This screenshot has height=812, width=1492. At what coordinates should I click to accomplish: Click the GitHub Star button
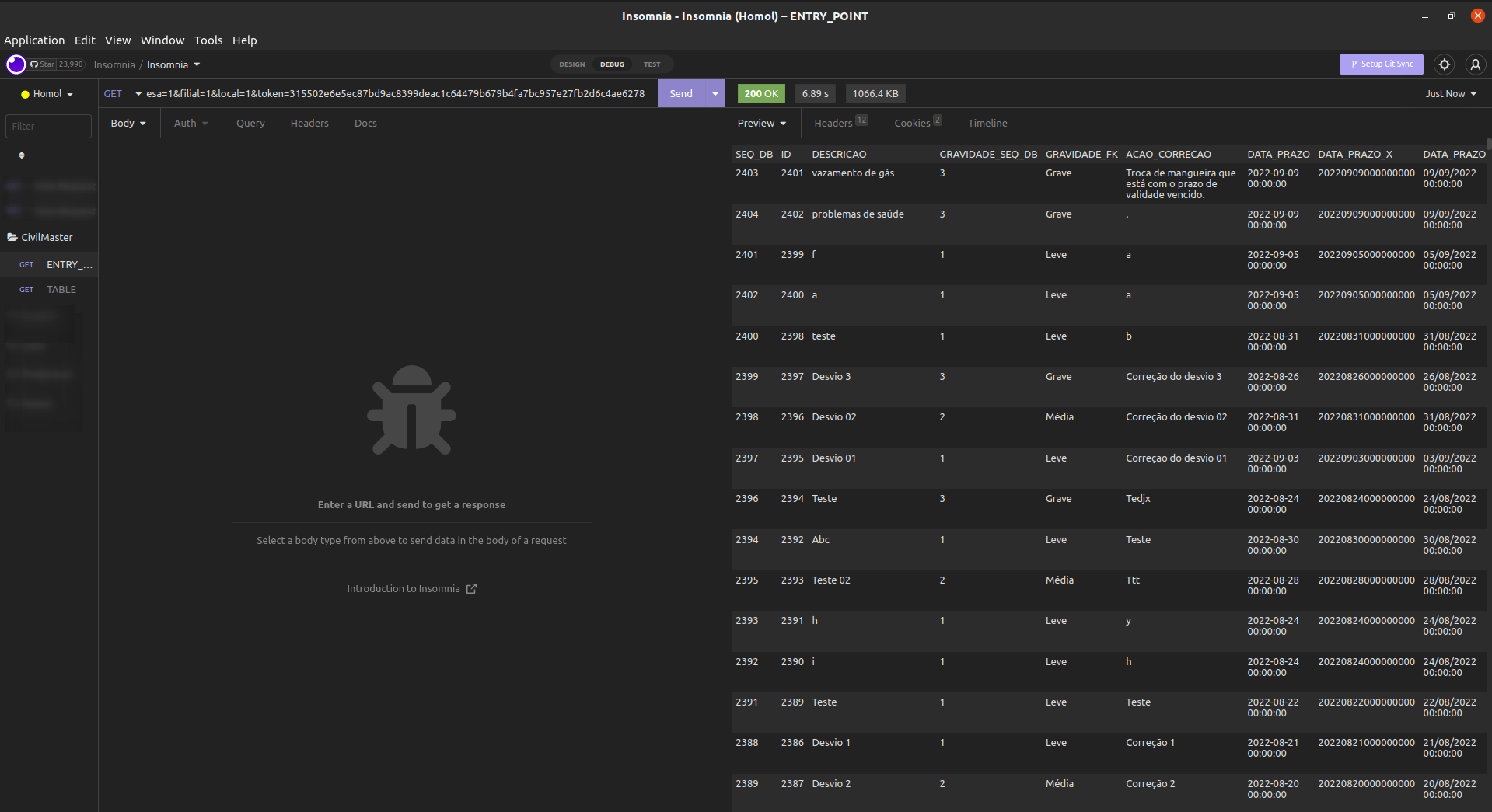(x=44, y=64)
